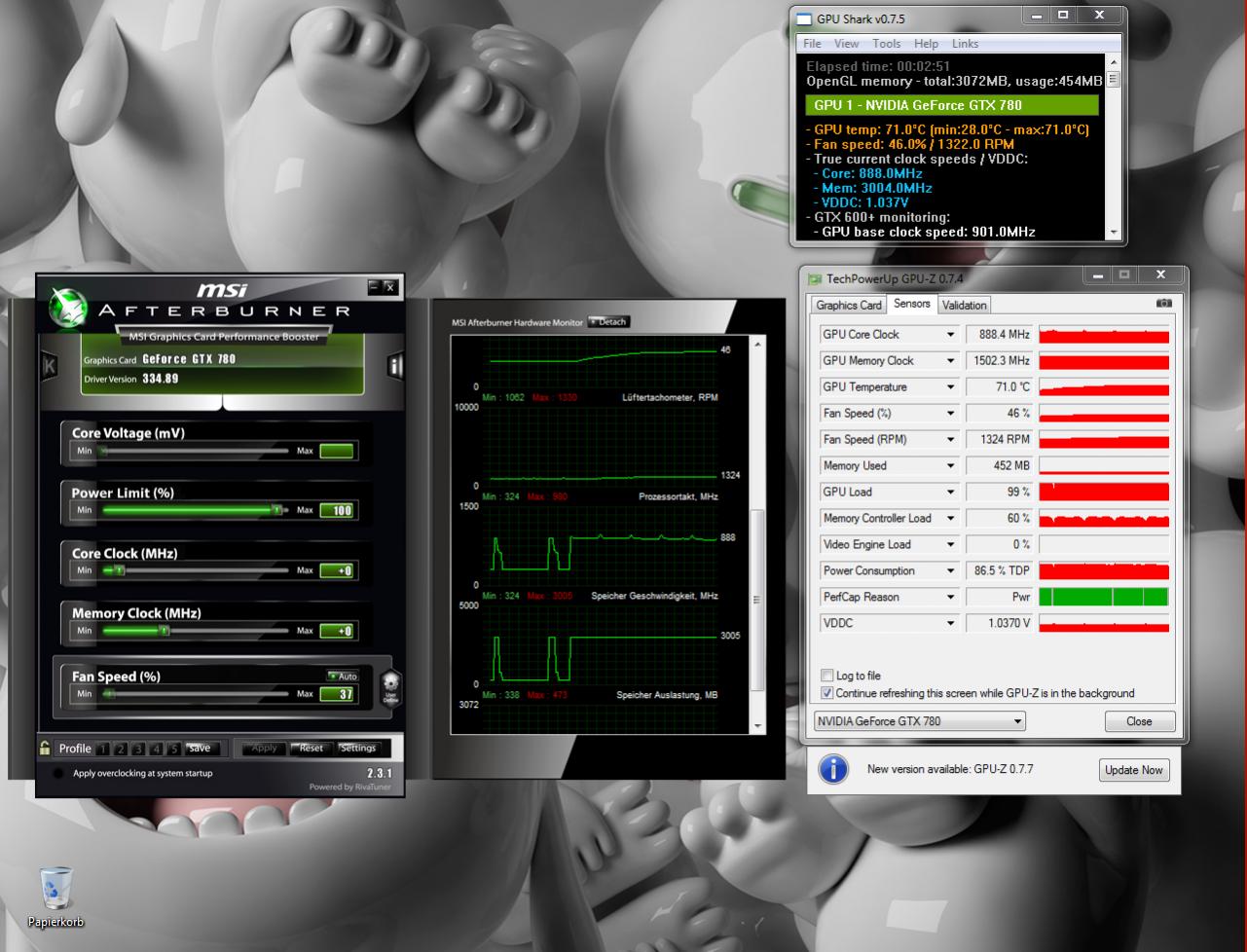The image size is (1247, 952).
Task: Select the Sensors tab in GPU-Z
Action: 912,304
